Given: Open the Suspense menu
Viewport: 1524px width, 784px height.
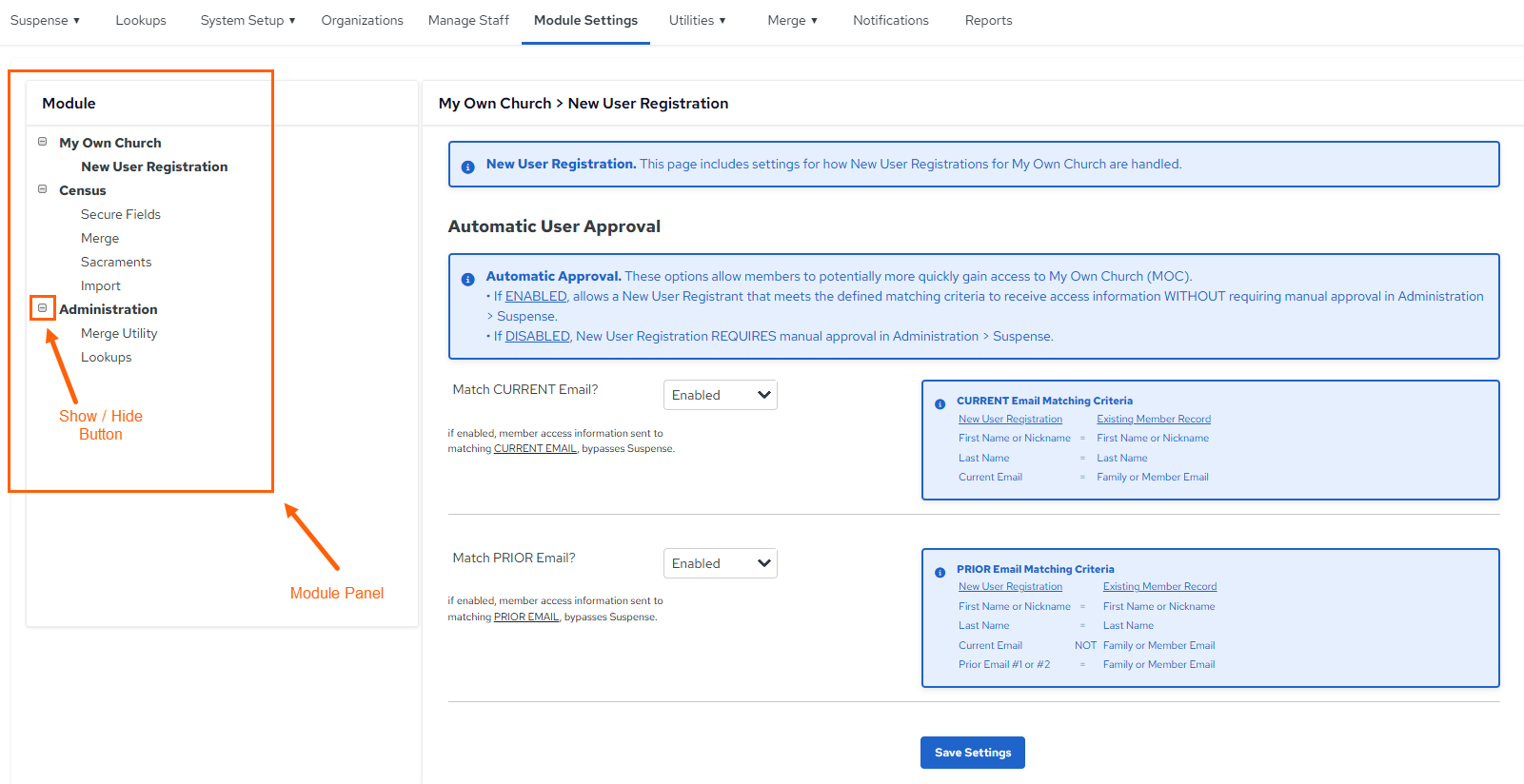Looking at the screenshot, I should (45, 20).
